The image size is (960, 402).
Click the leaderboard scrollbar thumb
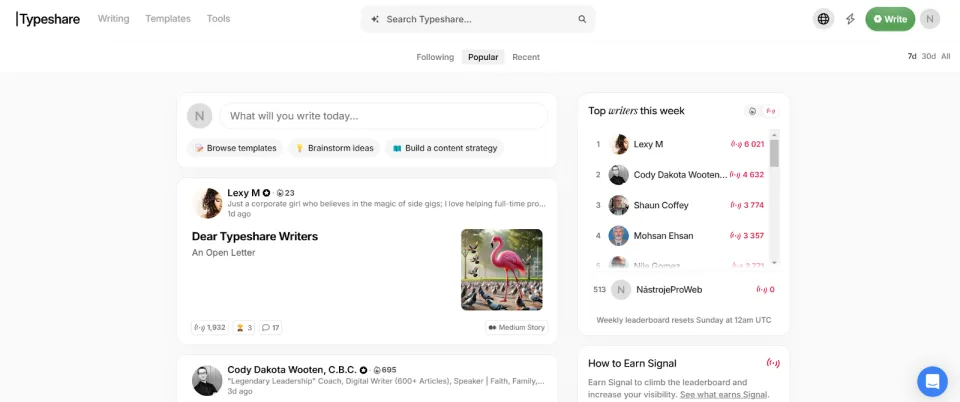pos(774,152)
